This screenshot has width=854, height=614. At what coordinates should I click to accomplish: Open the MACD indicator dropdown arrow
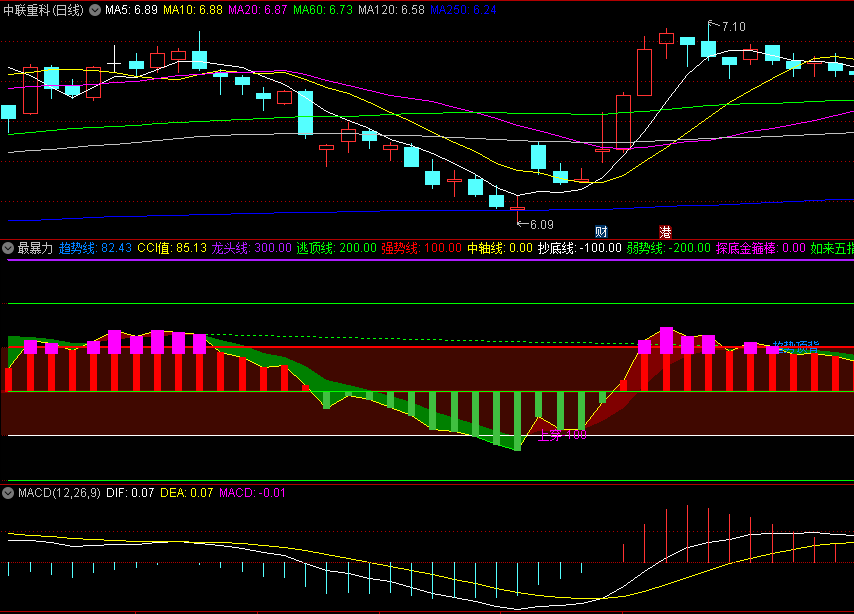pos(8,493)
